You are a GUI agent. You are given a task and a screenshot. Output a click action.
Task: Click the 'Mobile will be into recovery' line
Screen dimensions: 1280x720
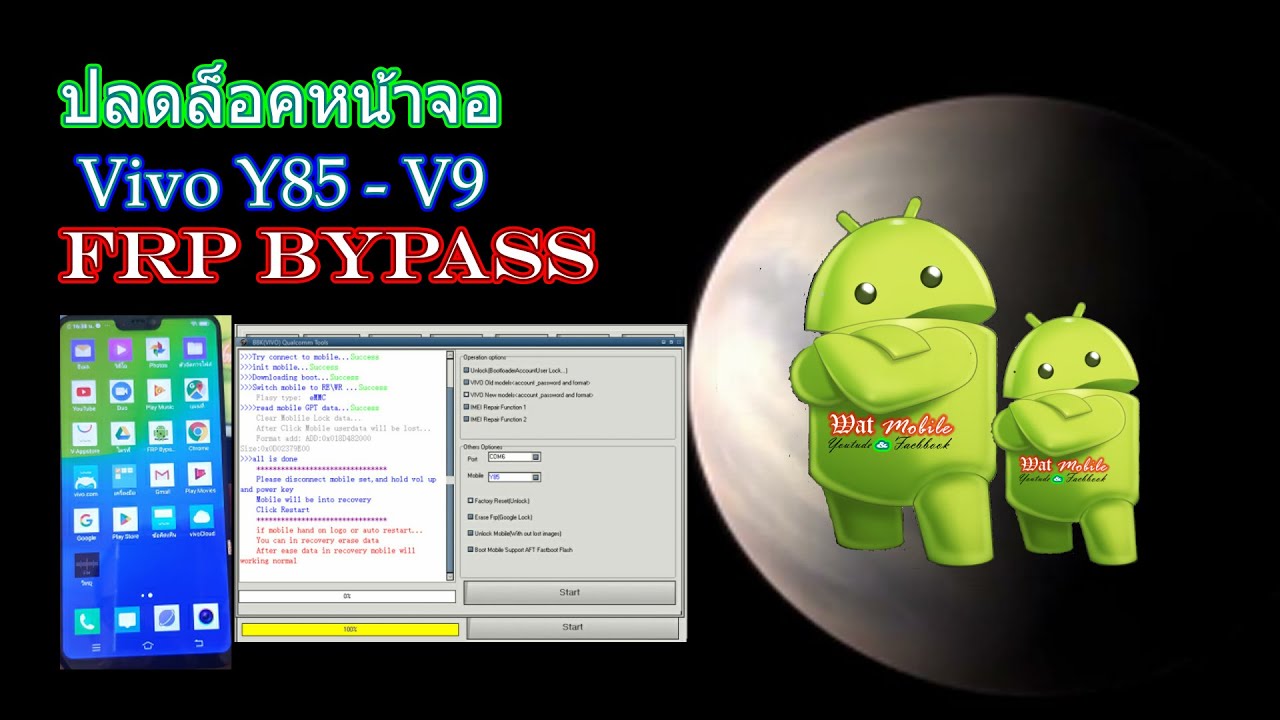(x=313, y=500)
